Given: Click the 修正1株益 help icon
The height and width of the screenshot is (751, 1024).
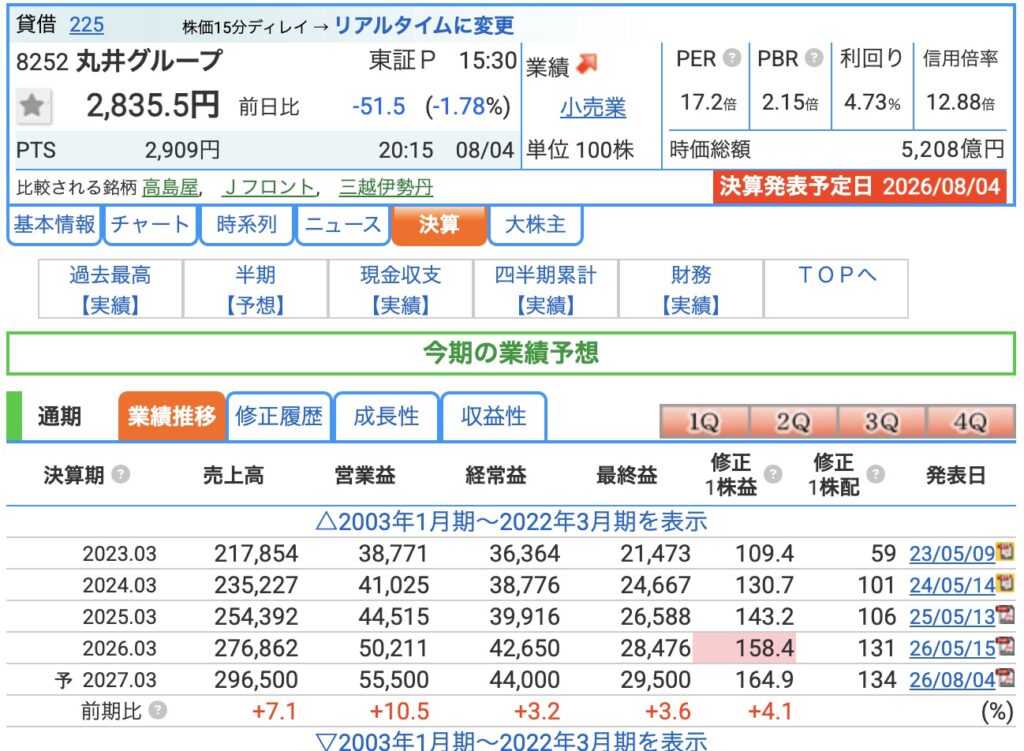Looking at the screenshot, I should 773,474.
